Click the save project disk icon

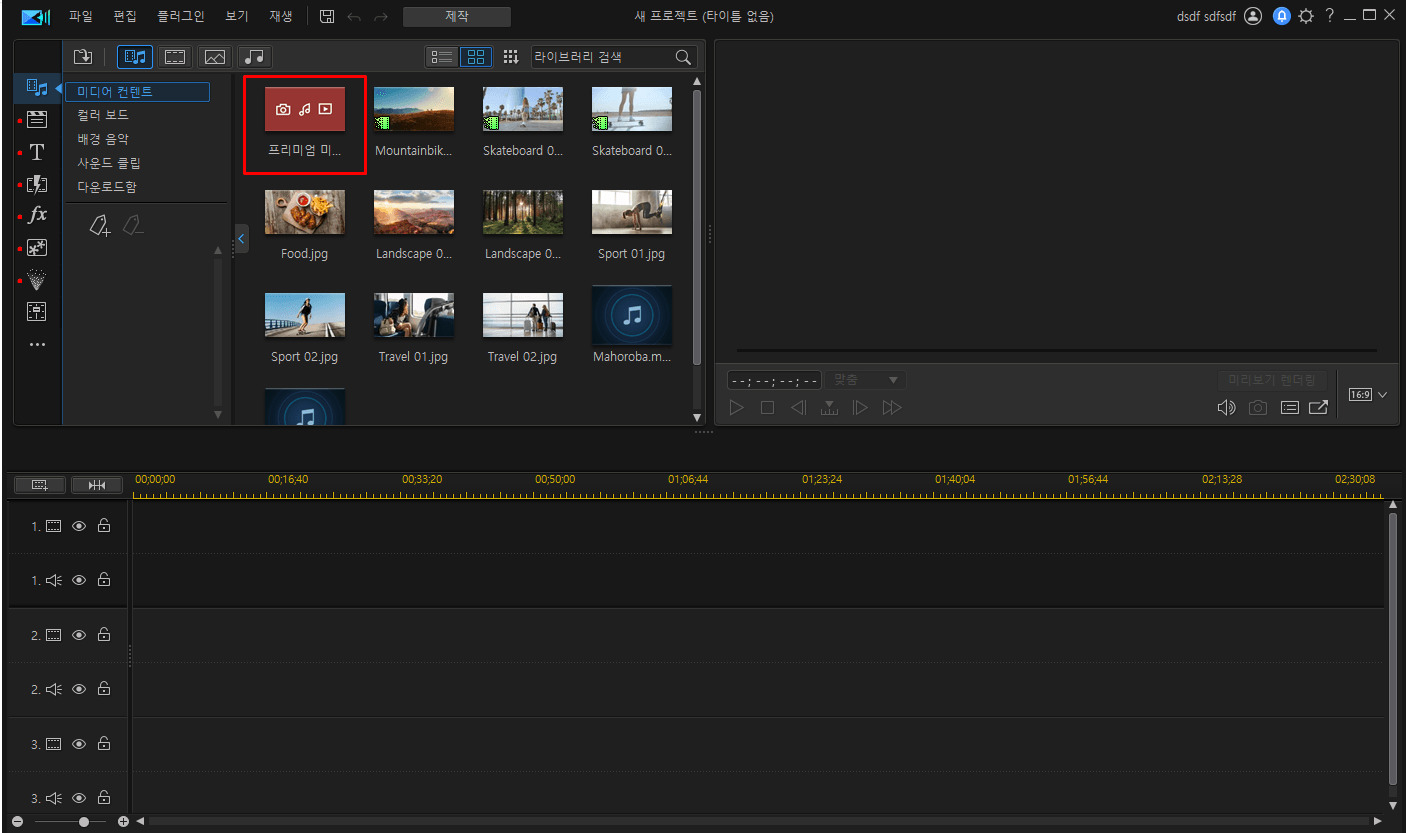click(x=327, y=17)
